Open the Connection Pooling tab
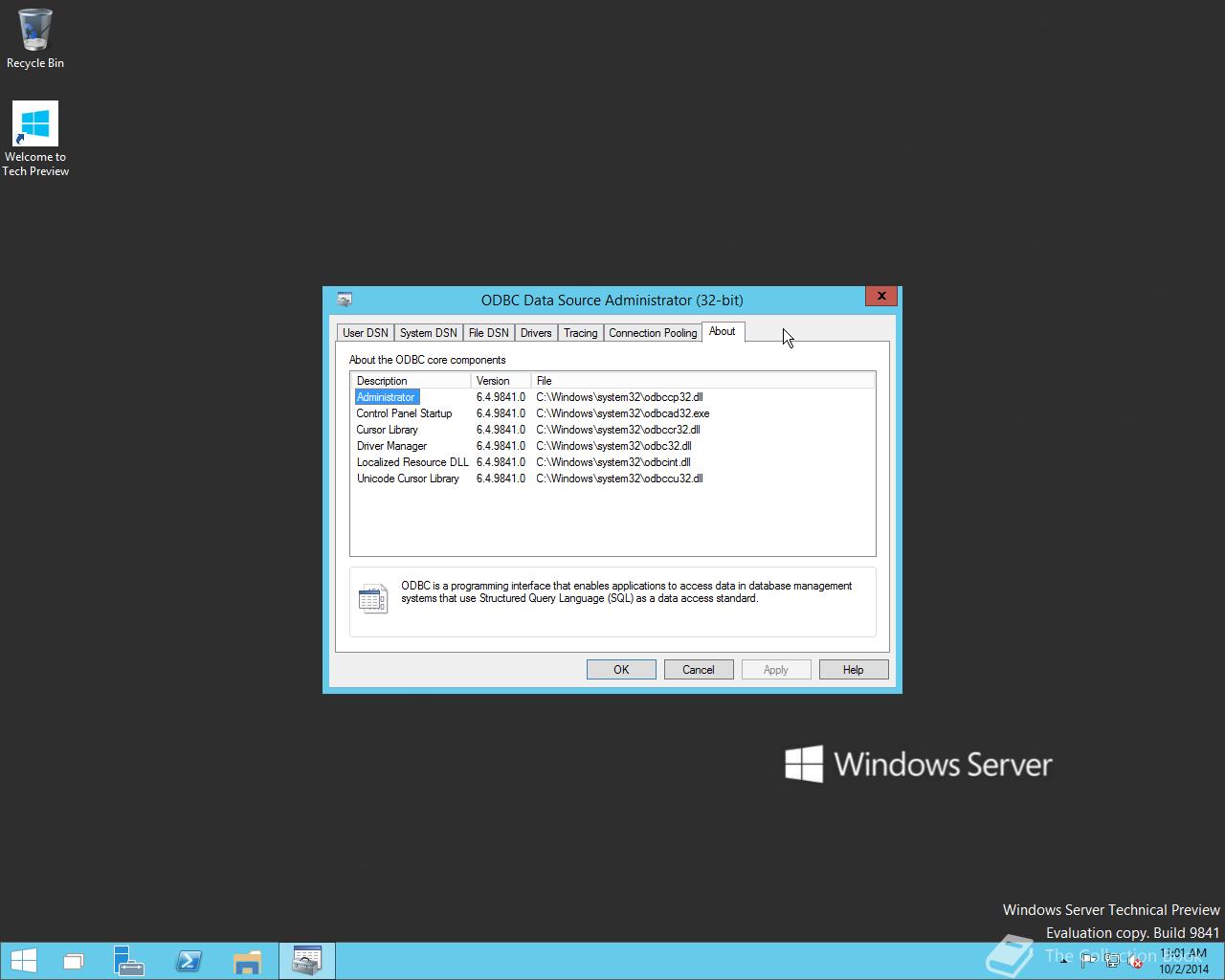Image resolution: width=1225 pixels, height=980 pixels. coord(653,333)
